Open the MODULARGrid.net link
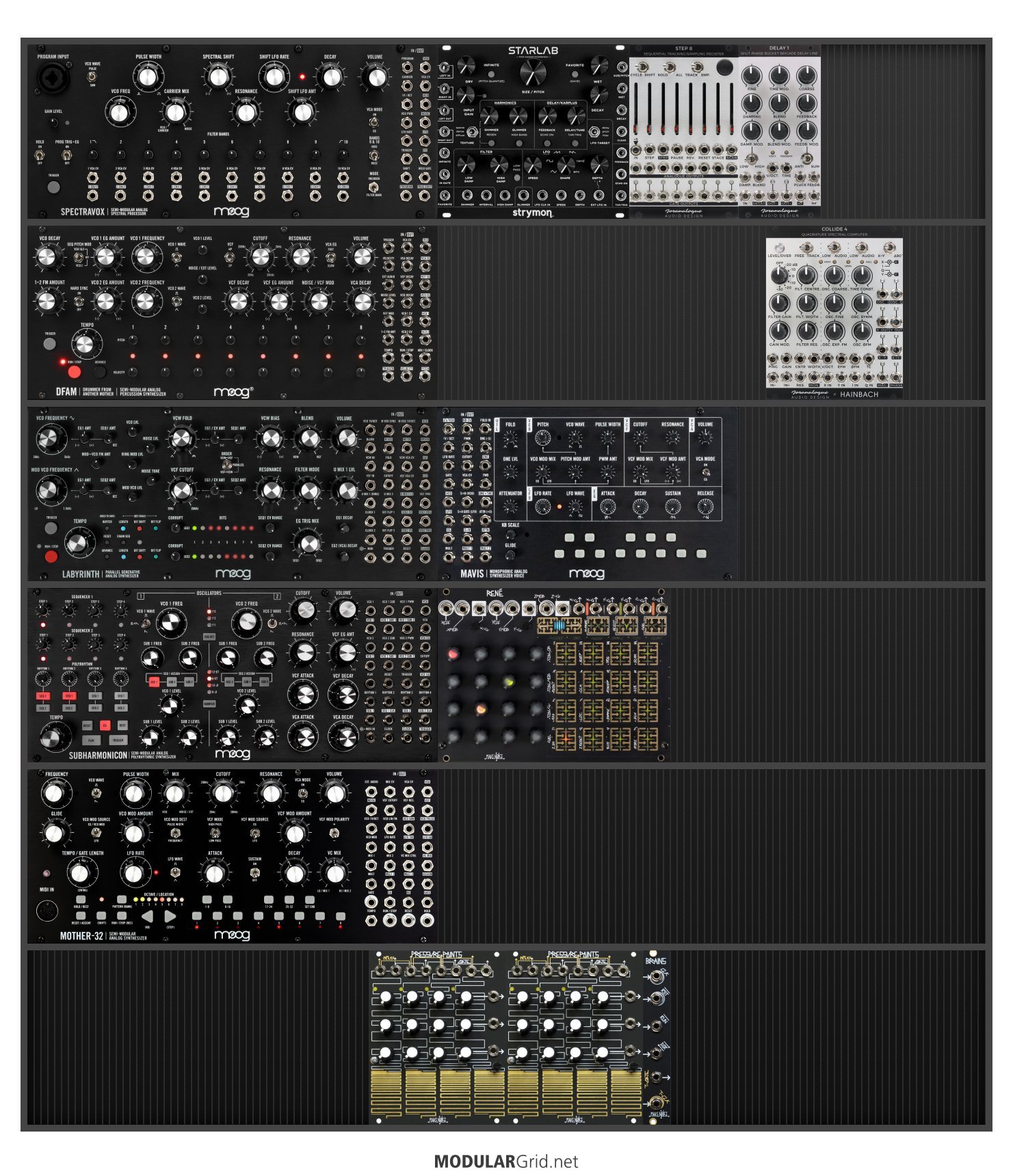This screenshot has width=1013, height=1176. [506, 1162]
